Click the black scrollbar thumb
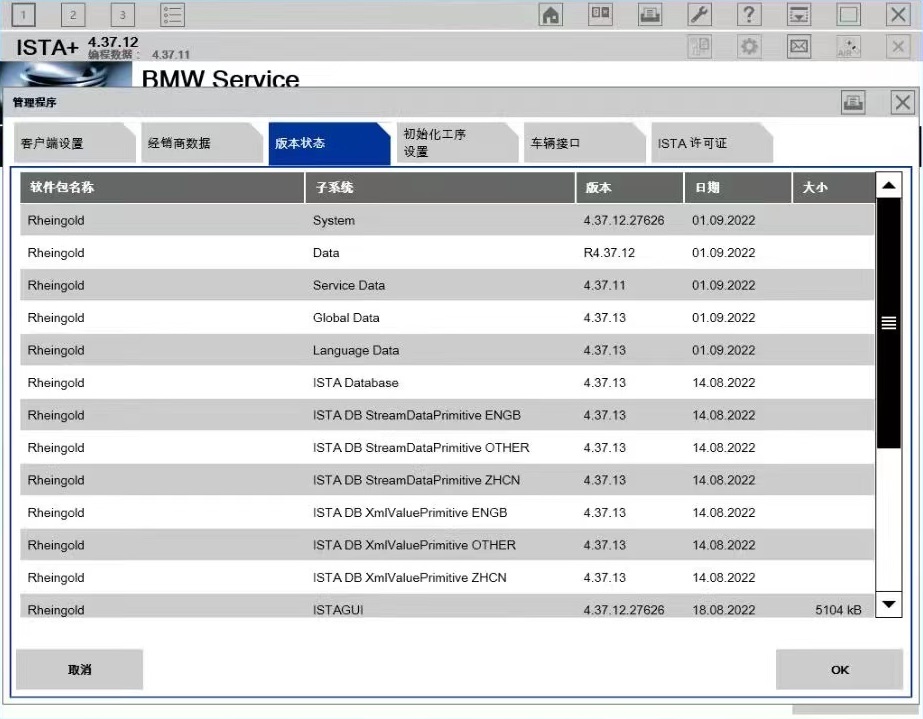 point(889,323)
